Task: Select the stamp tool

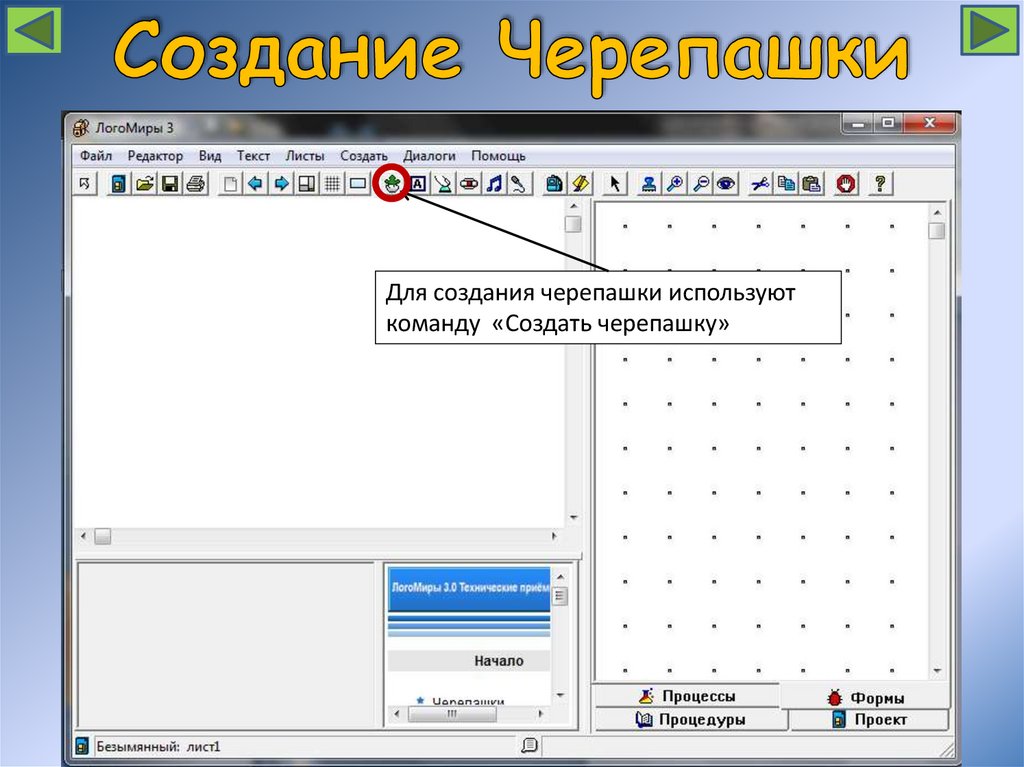Action: (x=648, y=184)
